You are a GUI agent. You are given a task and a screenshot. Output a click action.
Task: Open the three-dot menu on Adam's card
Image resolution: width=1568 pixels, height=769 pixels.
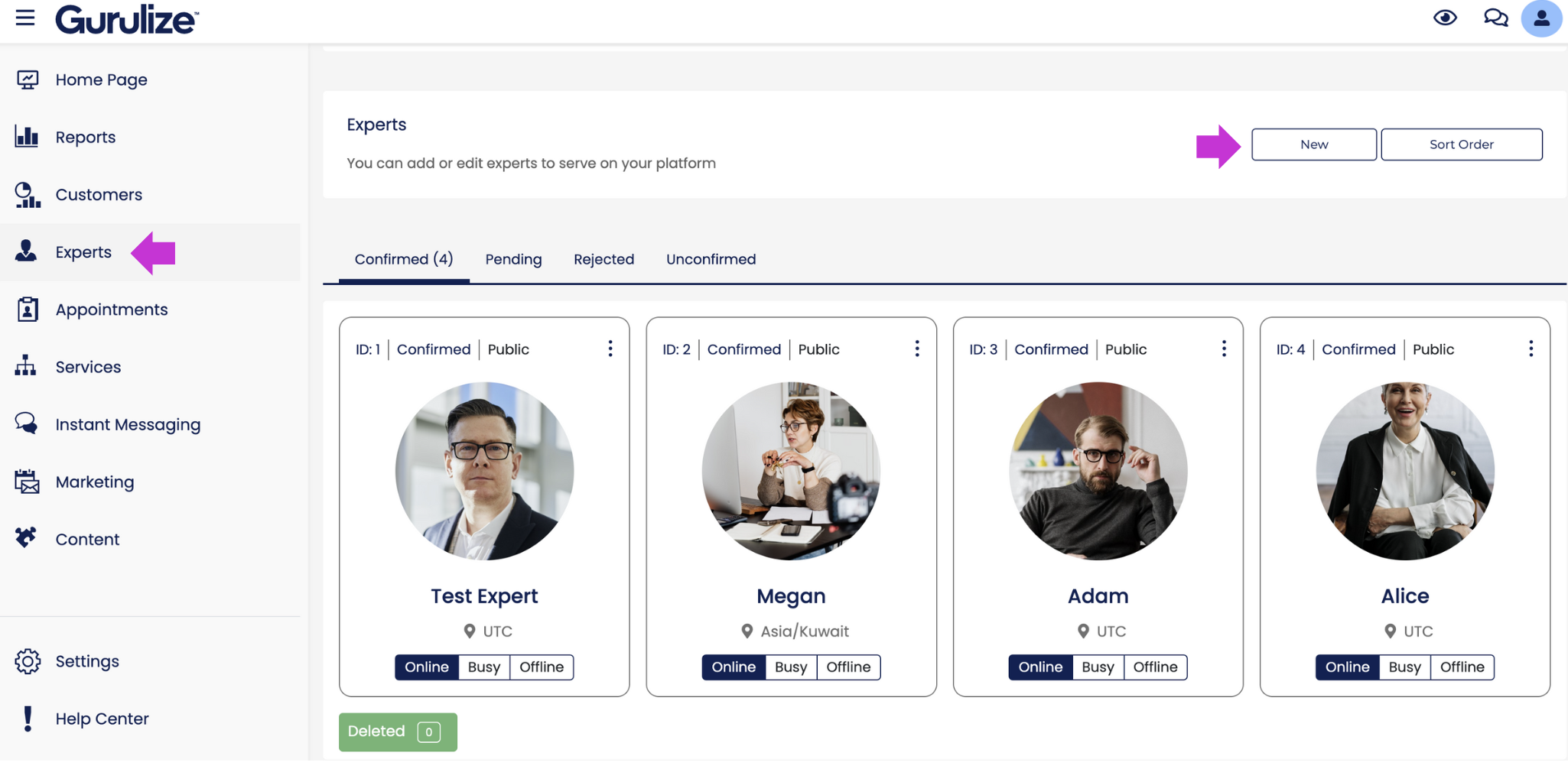[1224, 349]
